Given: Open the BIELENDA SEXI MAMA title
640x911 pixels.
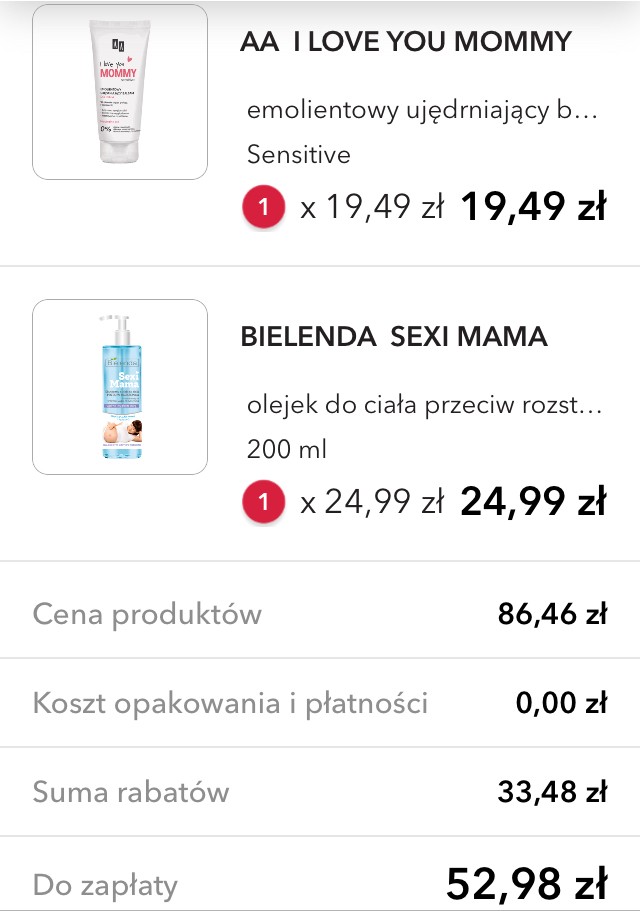Looking at the screenshot, I should coord(394,337).
